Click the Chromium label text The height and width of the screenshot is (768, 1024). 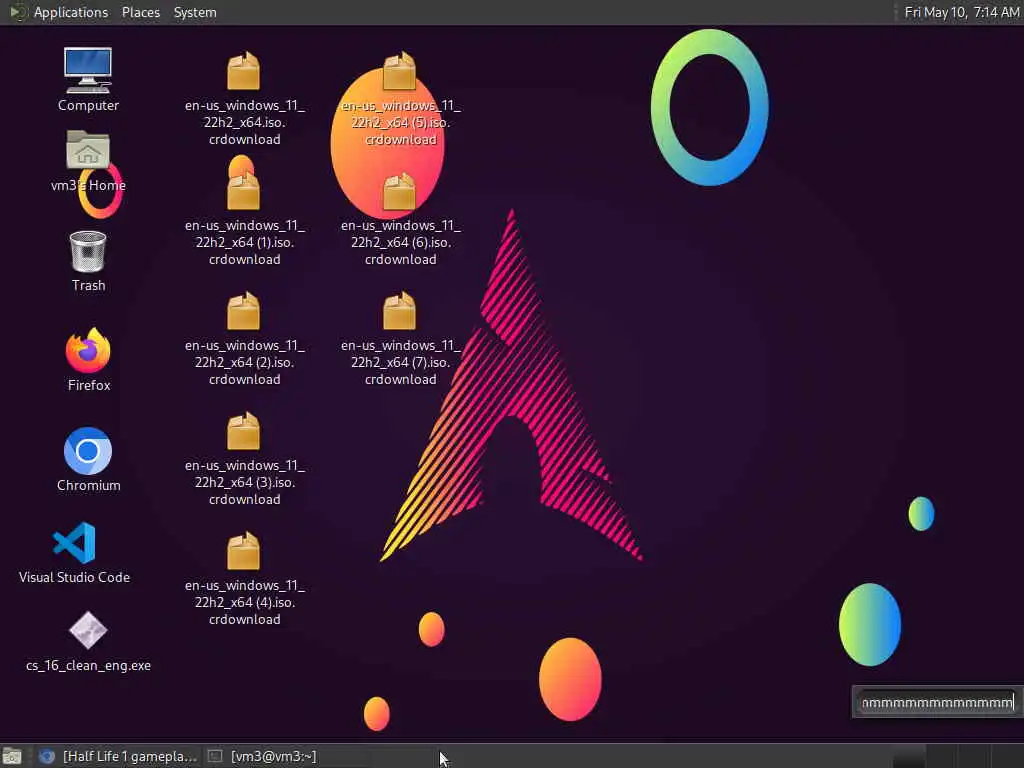click(88, 485)
